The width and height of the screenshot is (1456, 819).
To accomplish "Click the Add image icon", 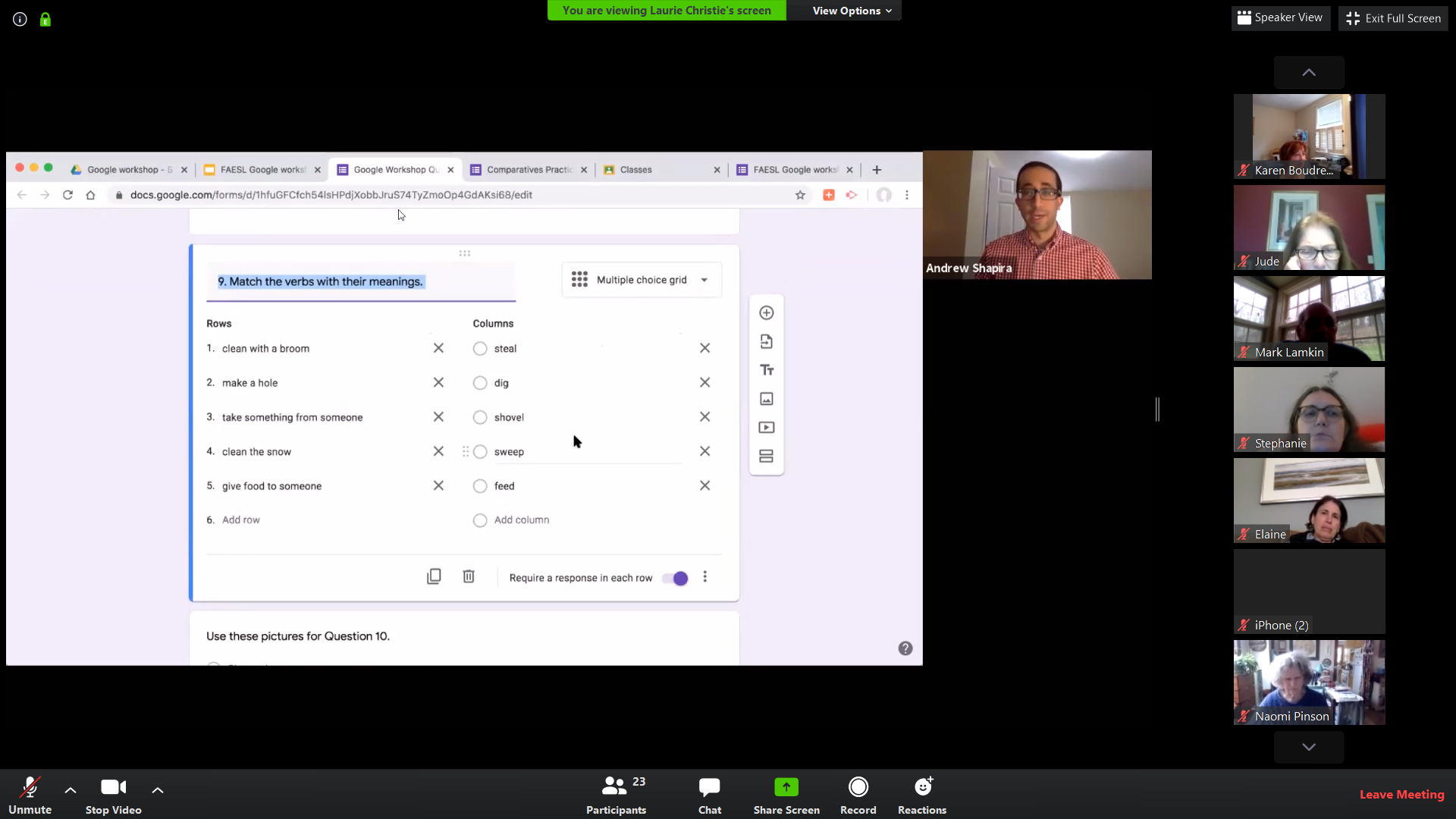I will [x=766, y=399].
